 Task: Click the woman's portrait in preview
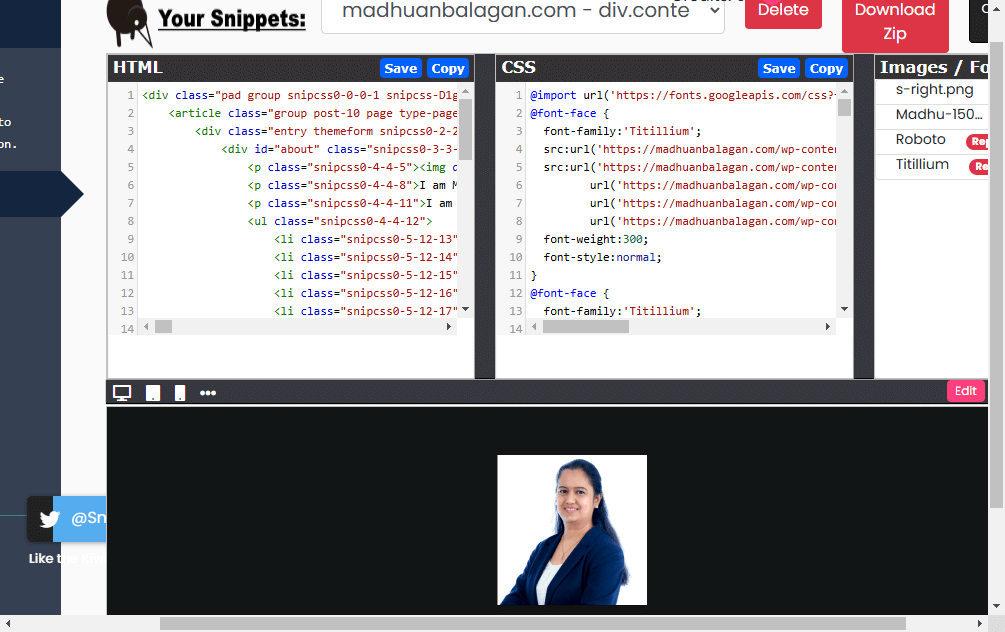click(x=572, y=530)
